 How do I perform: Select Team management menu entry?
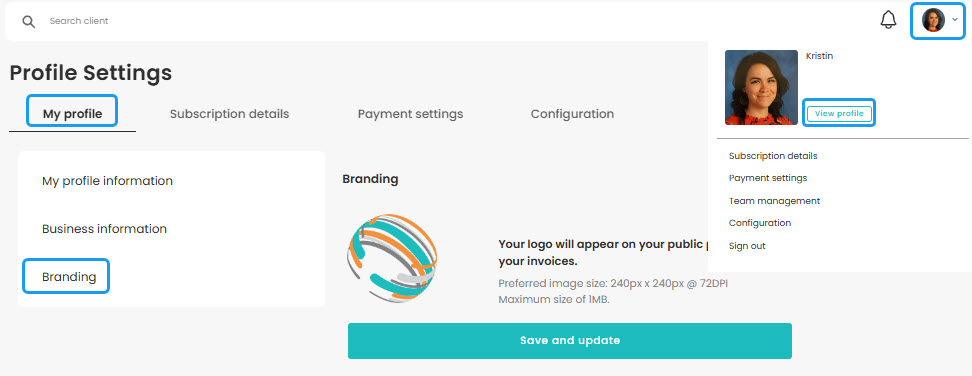pyautogui.click(x=774, y=201)
